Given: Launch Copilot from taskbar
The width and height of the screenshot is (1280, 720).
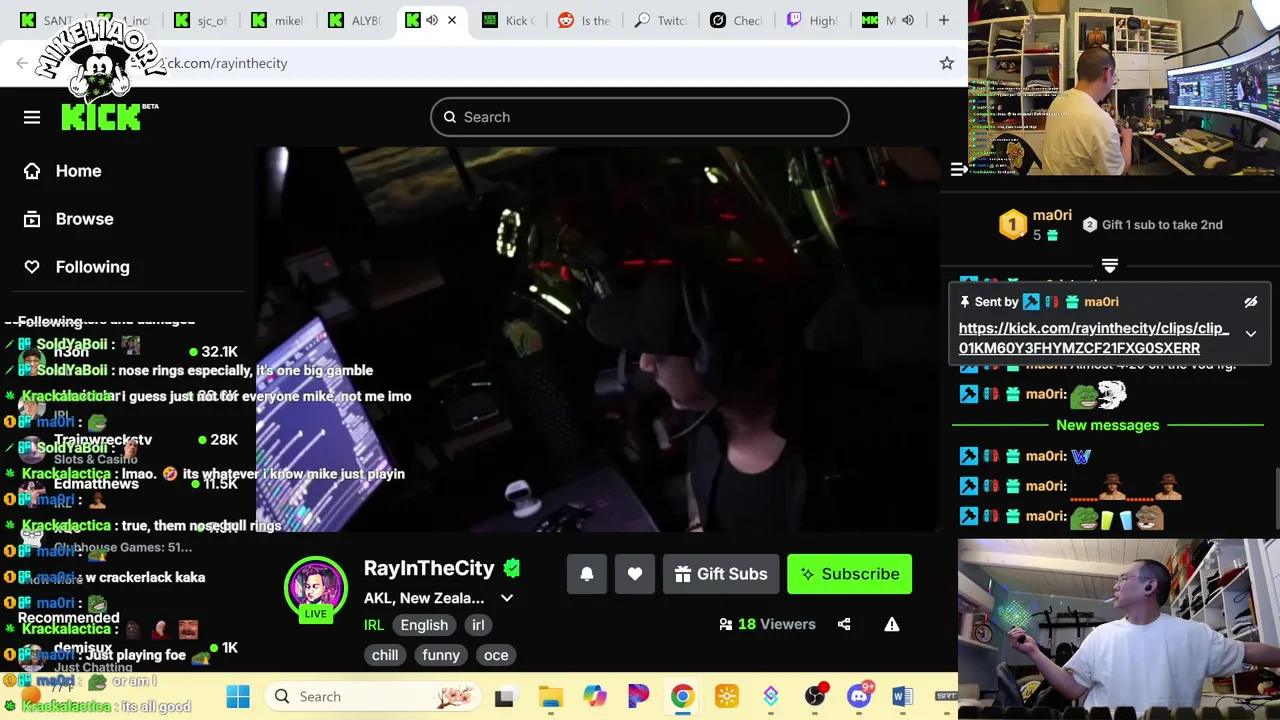Looking at the screenshot, I should [x=595, y=697].
